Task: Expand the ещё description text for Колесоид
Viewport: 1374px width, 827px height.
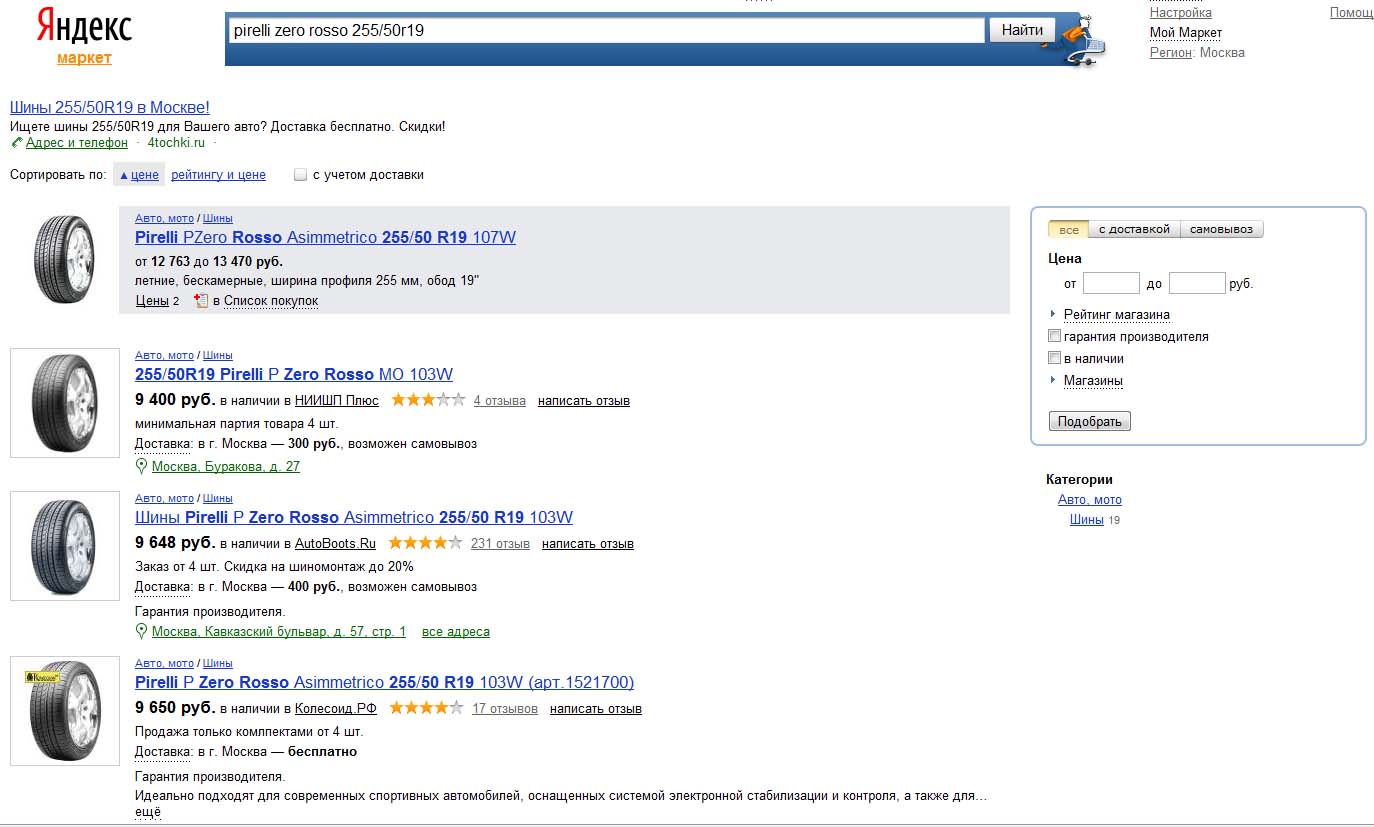Action: pos(148,812)
